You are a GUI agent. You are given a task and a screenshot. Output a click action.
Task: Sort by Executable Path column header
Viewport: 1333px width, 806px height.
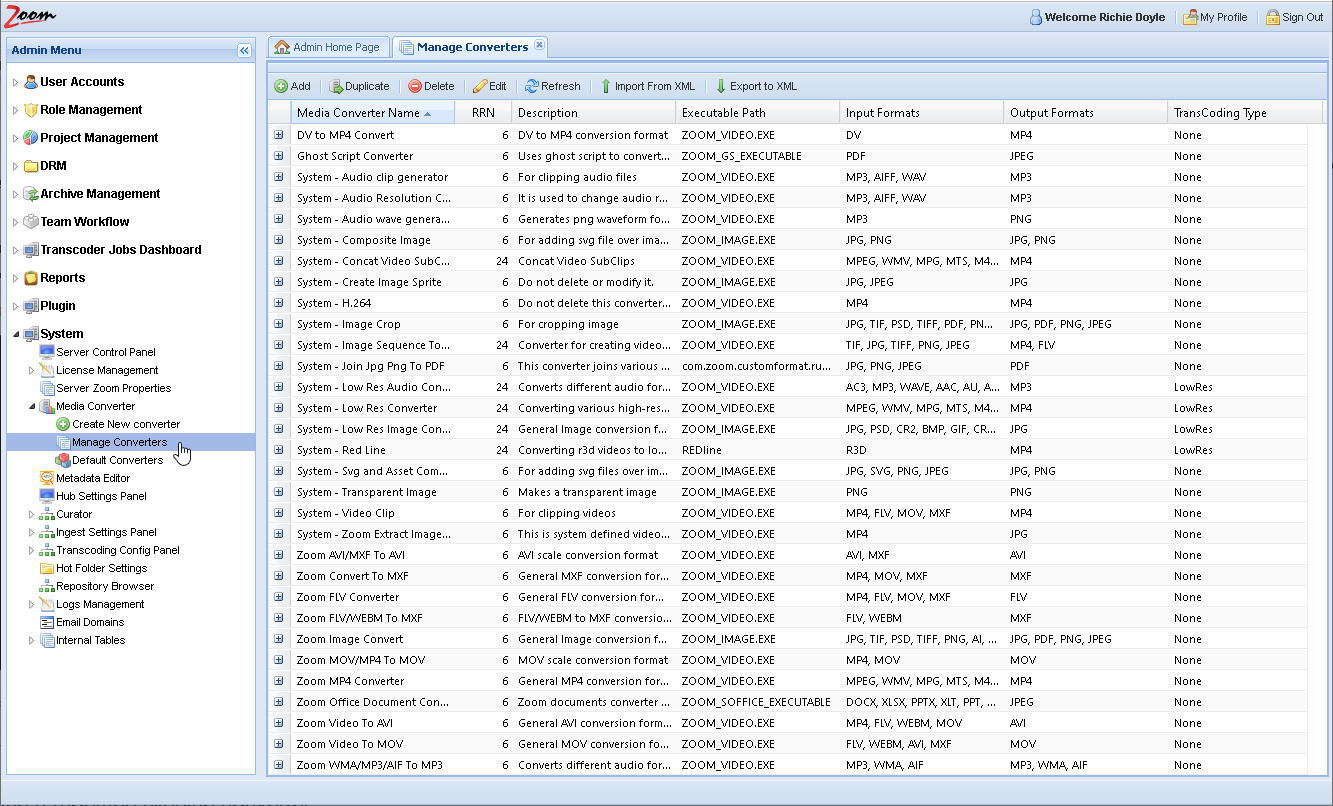tap(758, 113)
